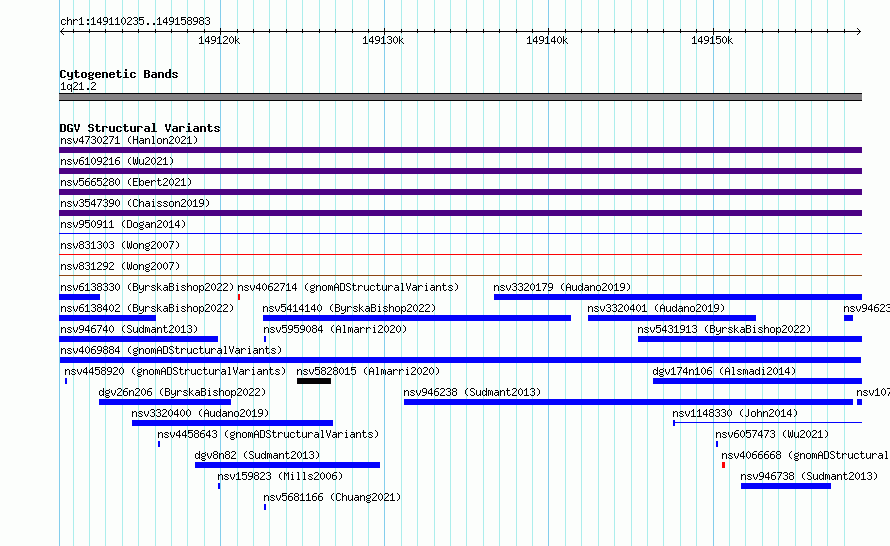Open the nsv946740 (Sudmant2013) label
This screenshot has height=546, width=890.
pyautogui.click(x=129, y=329)
